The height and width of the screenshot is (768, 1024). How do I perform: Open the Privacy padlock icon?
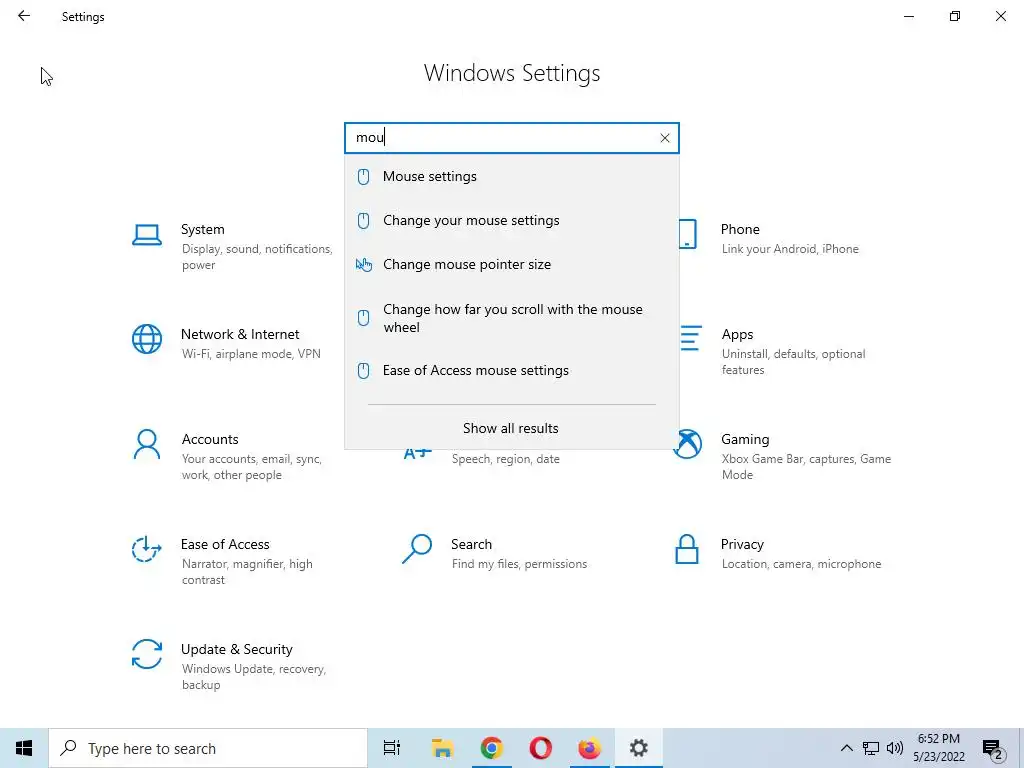click(x=687, y=549)
